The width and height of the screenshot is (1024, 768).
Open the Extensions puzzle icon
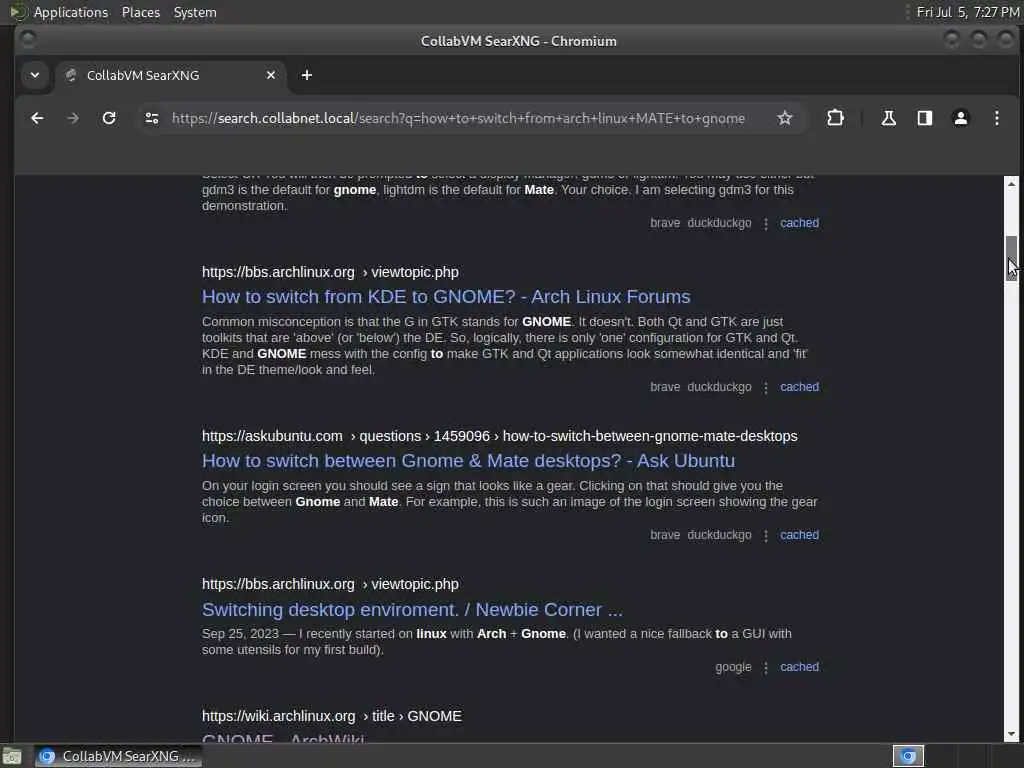[x=835, y=118]
